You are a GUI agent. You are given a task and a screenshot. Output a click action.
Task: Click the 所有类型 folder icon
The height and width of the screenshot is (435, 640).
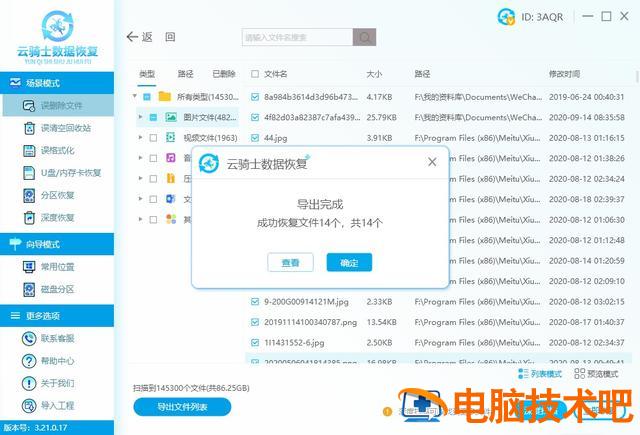point(164,97)
